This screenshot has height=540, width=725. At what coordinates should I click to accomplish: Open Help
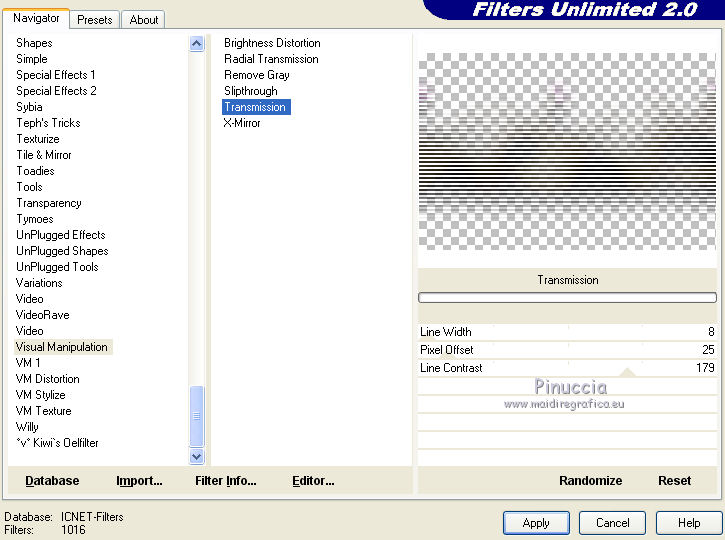coord(689,523)
